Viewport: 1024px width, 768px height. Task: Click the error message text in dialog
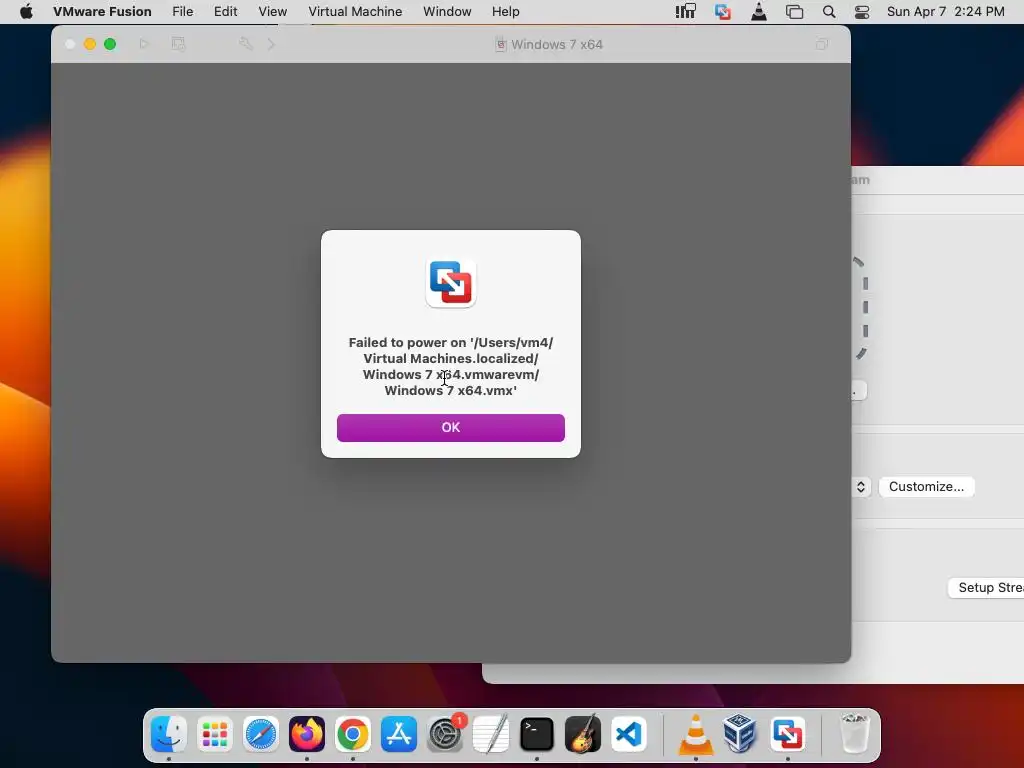451,366
